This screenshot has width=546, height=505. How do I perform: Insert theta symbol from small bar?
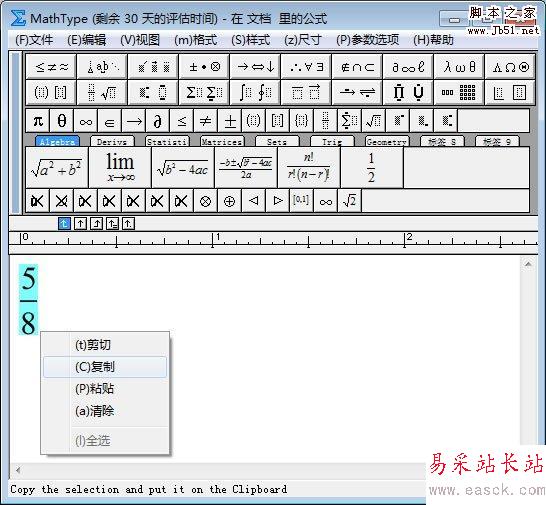62,121
